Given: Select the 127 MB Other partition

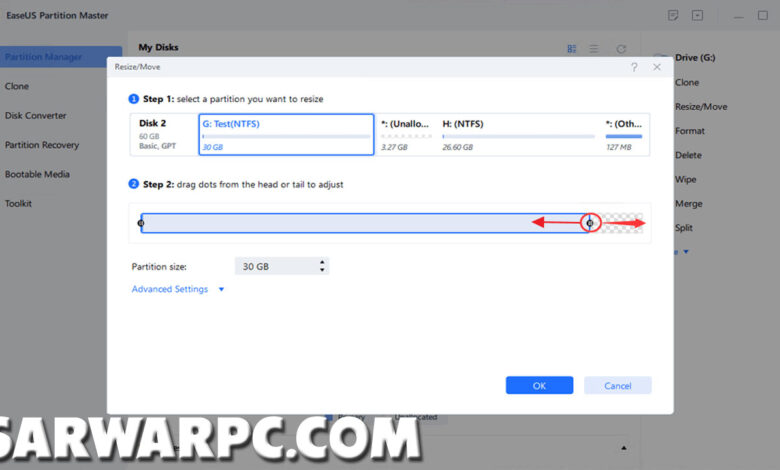Looking at the screenshot, I should (x=624, y=135).
